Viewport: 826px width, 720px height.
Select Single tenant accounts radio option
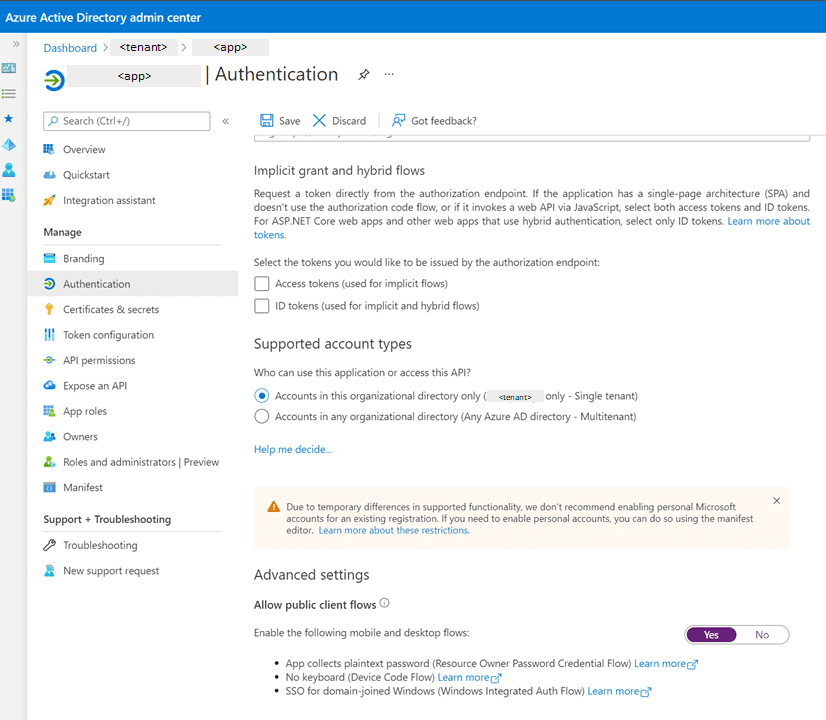click(262, 396)
